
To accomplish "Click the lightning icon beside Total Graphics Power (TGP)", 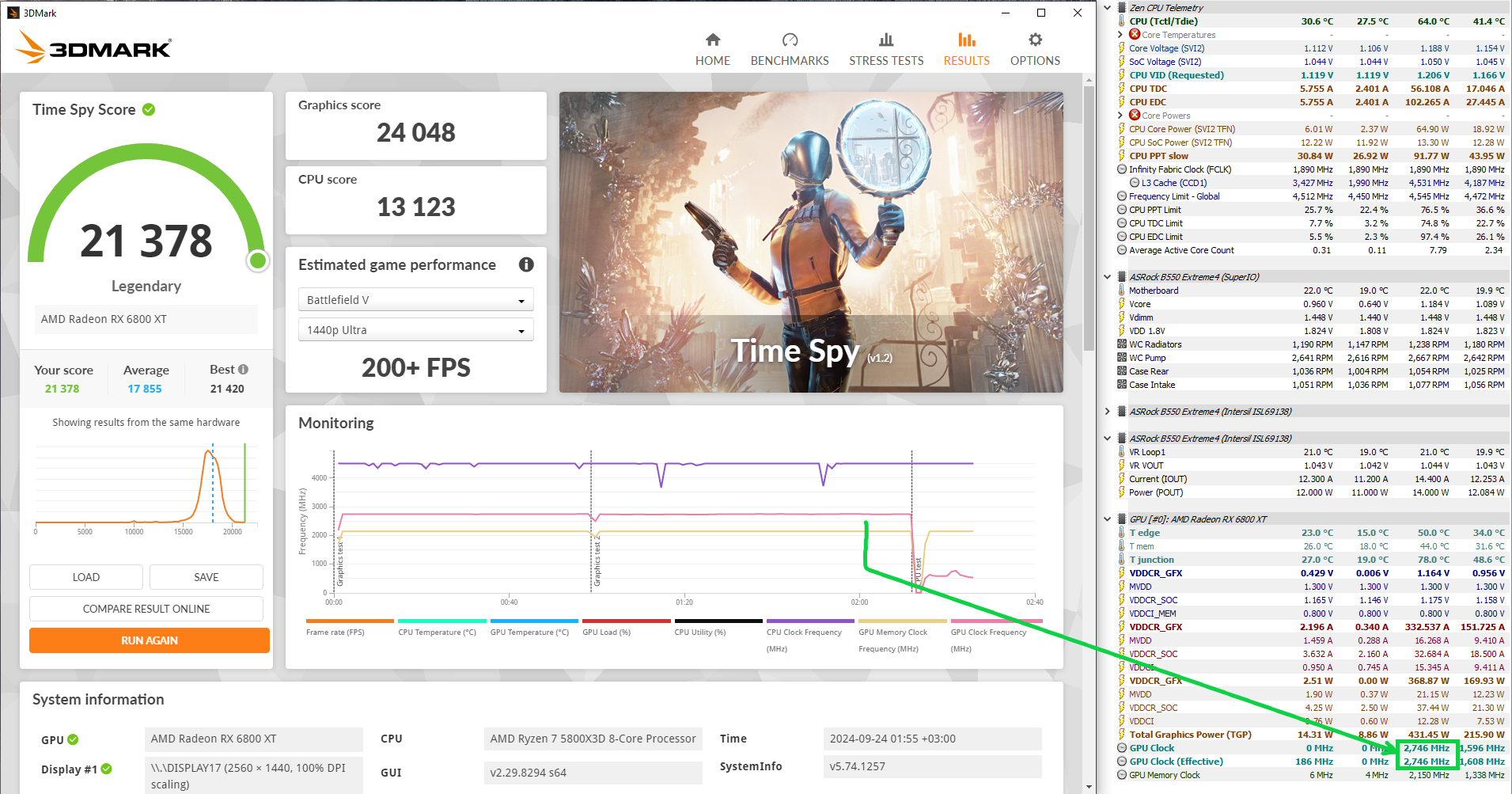I will point(1122,735).
